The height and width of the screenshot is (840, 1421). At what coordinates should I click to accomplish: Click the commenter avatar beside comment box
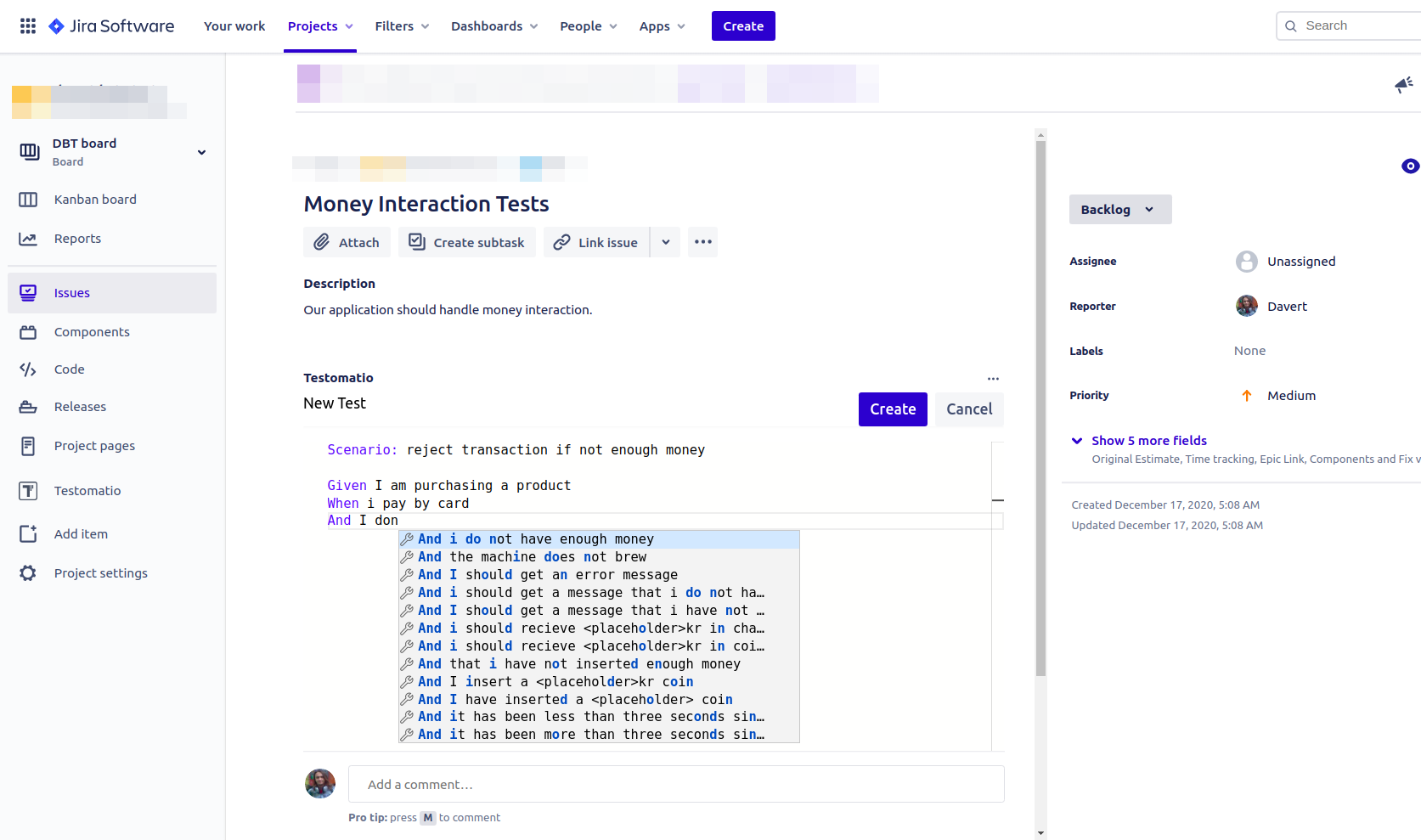(x=320, y=783)
